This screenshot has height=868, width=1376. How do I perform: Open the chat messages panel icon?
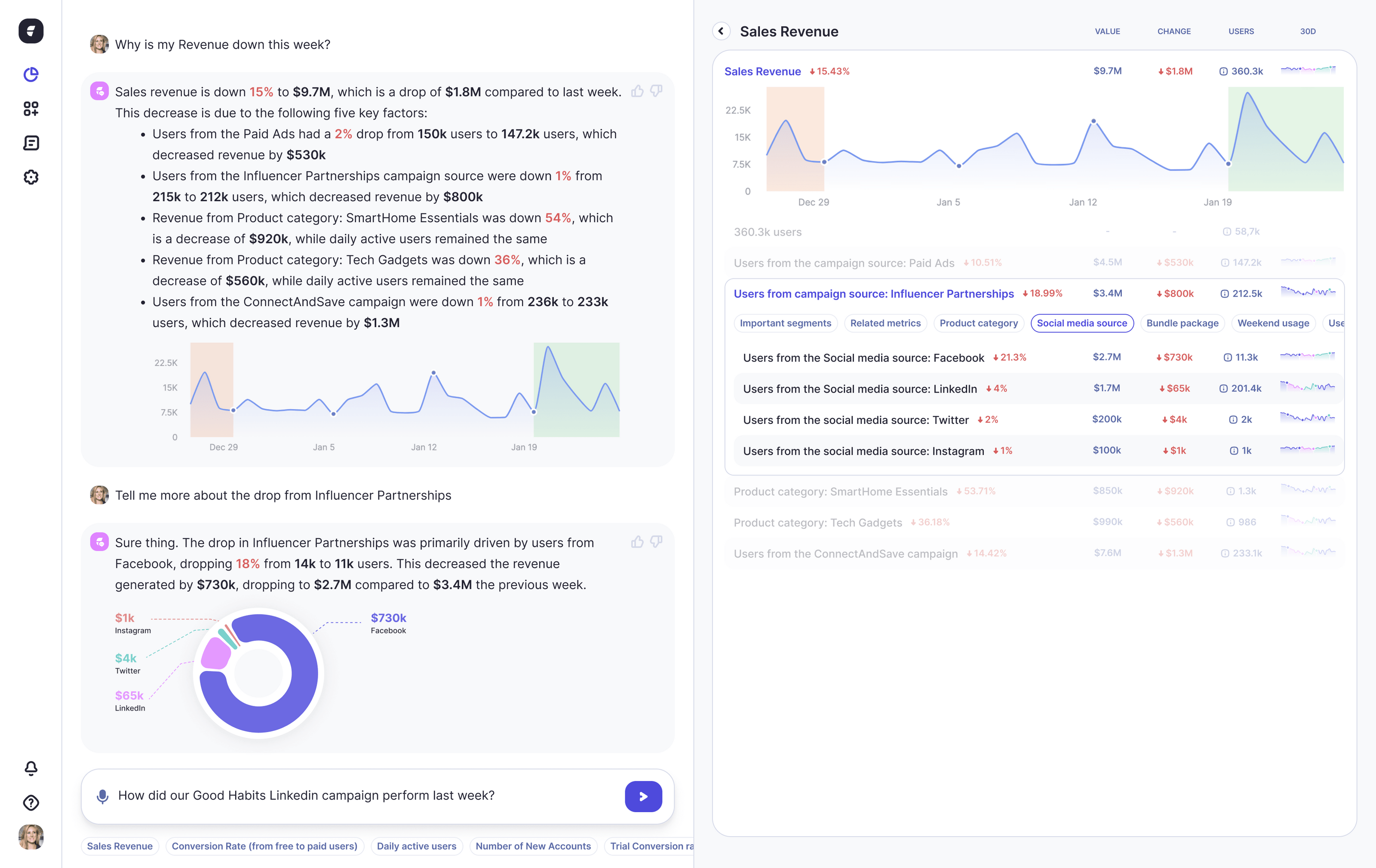click(31, 143)
